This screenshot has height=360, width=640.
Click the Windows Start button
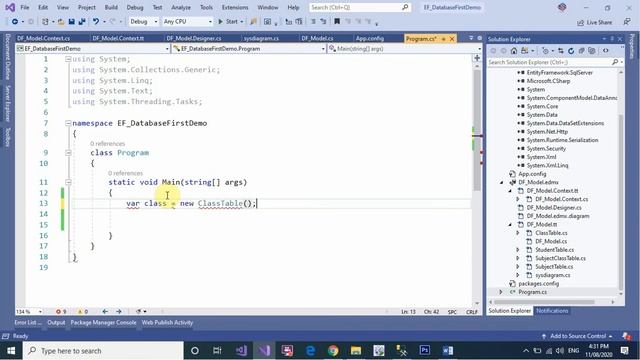(11, 350)
